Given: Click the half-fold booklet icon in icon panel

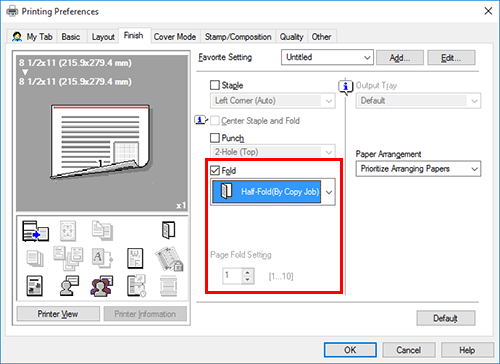Looking at the screenshot, I should coord(168,230).
